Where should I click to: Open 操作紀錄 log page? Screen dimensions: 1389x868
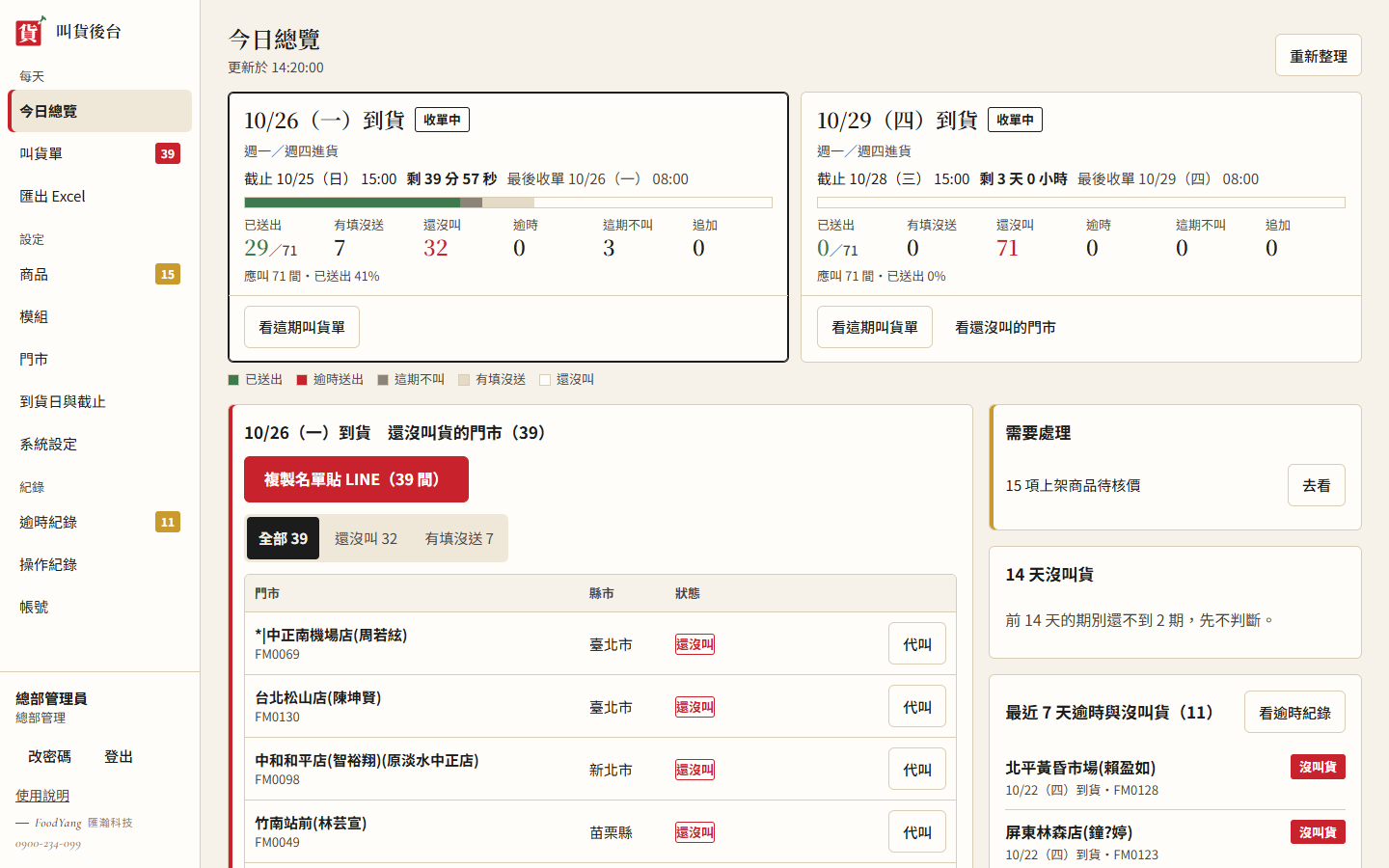click(100, 564)
